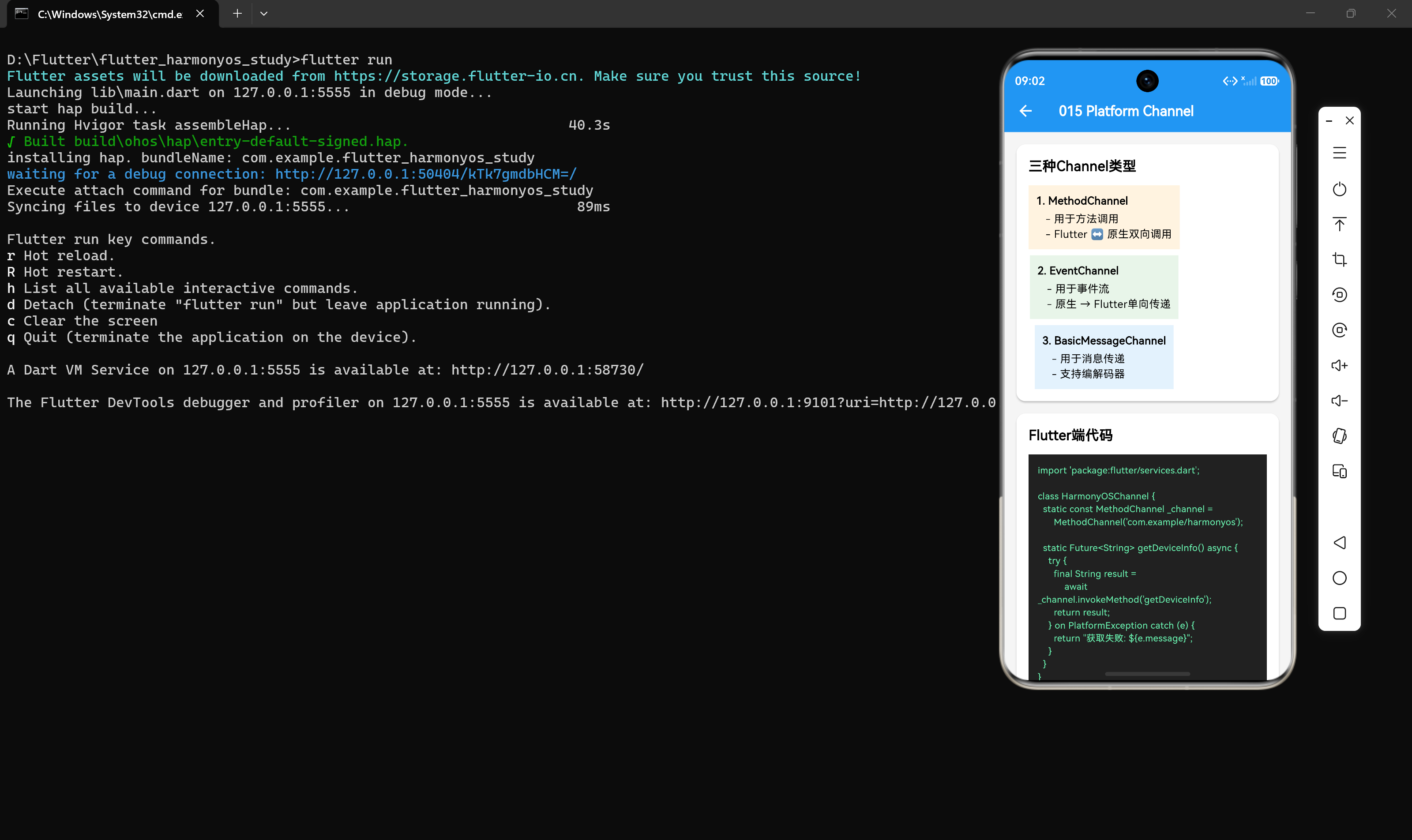Tap the EventChannel card
The image size is (1412, 840).
pos(1104,288)
